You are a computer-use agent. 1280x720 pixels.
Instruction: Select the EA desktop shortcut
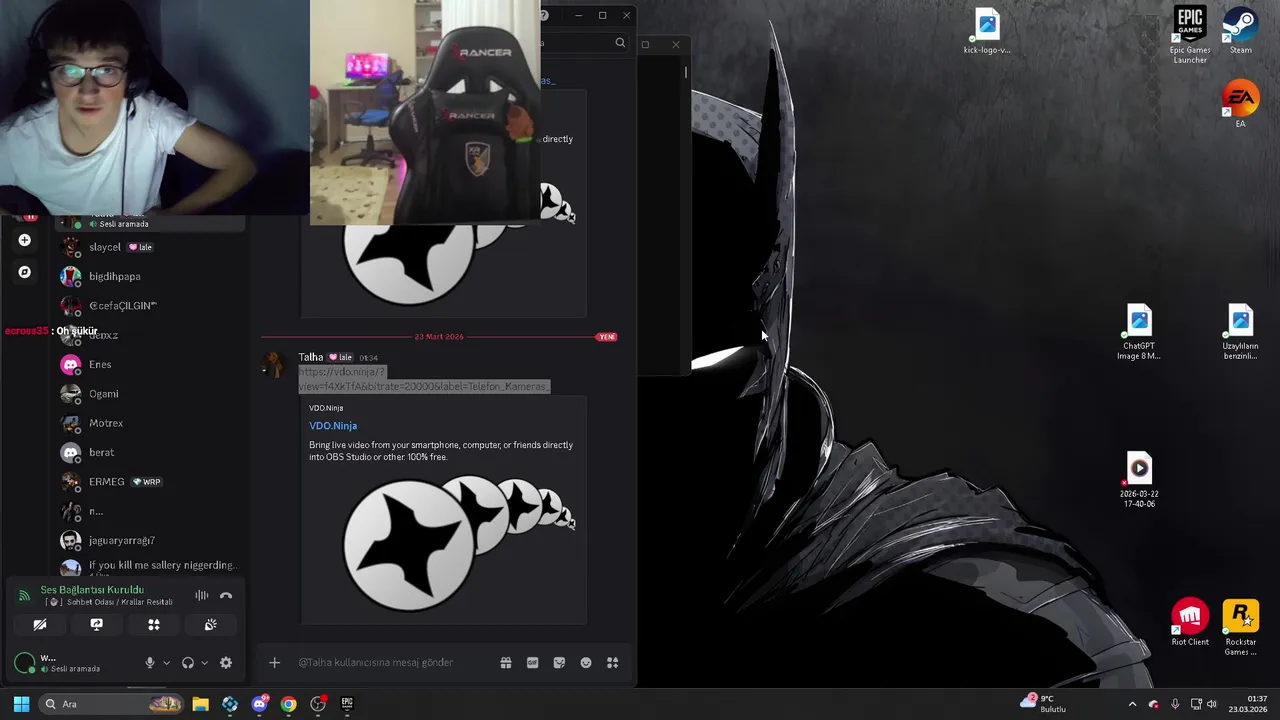pyautogui.click(x=1241, y=105)
